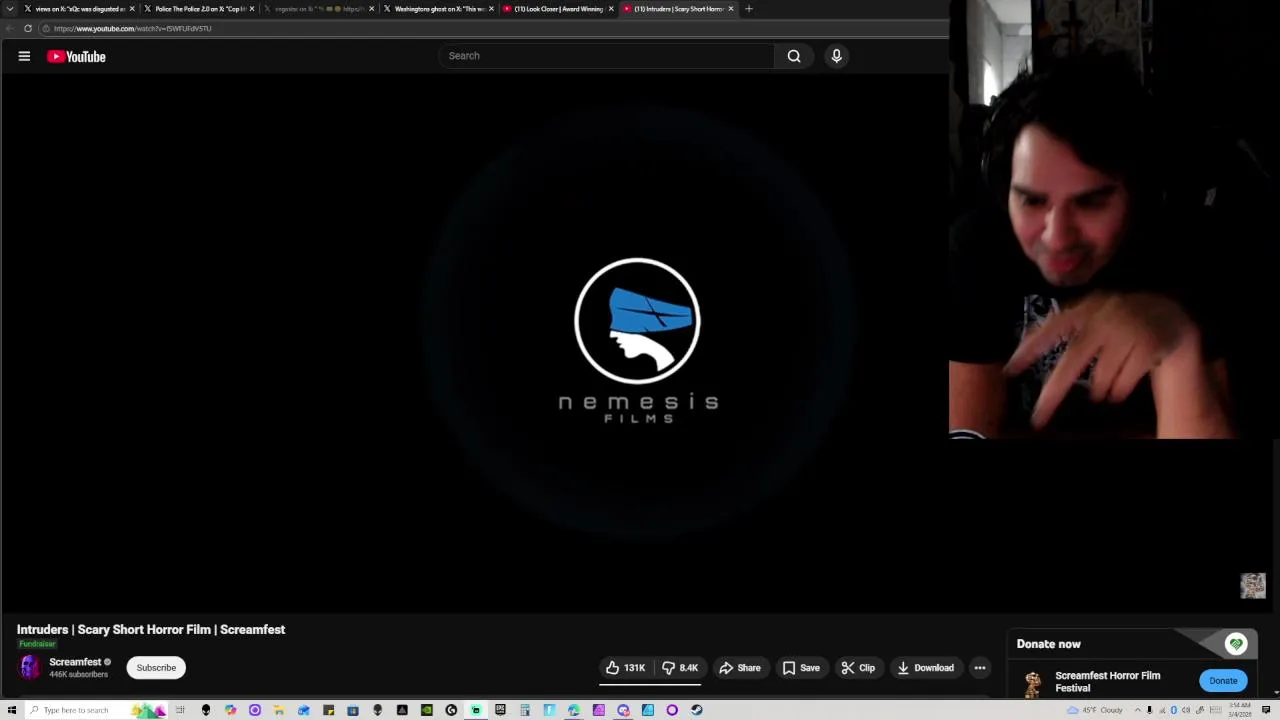The height and width of the screenshot is (720, 1280).
Task: Go to YouTube home via logo
Action: pyautogui.click(x=76, y=57)
